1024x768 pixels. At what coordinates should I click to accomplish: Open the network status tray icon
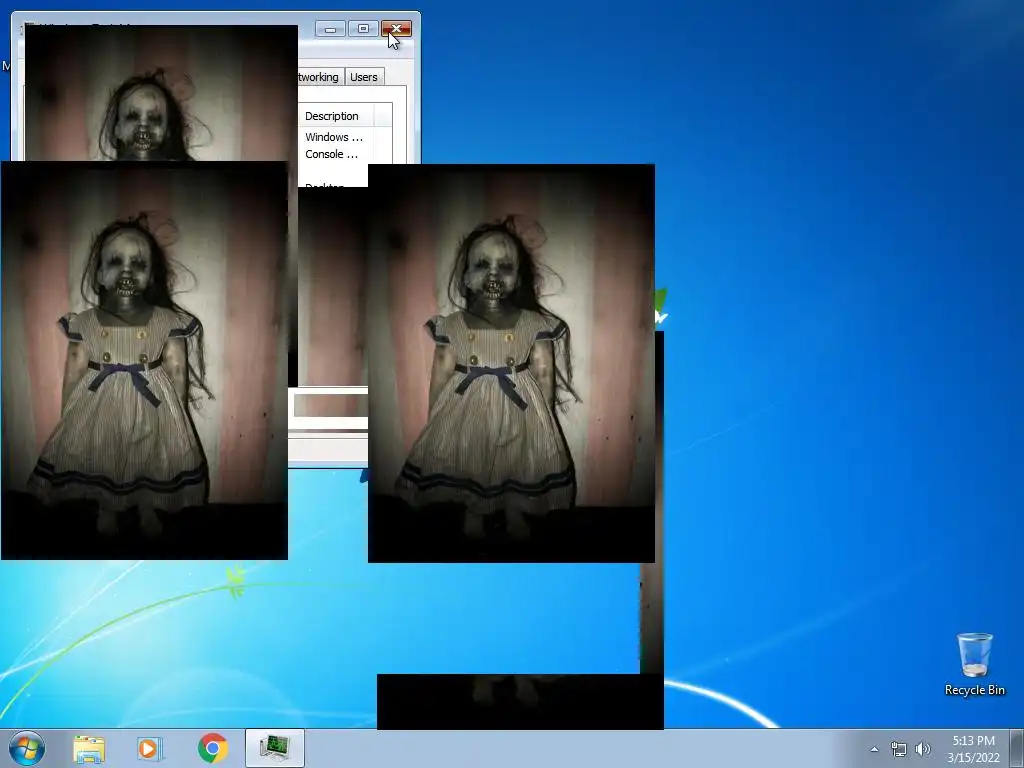pos(899,749)
